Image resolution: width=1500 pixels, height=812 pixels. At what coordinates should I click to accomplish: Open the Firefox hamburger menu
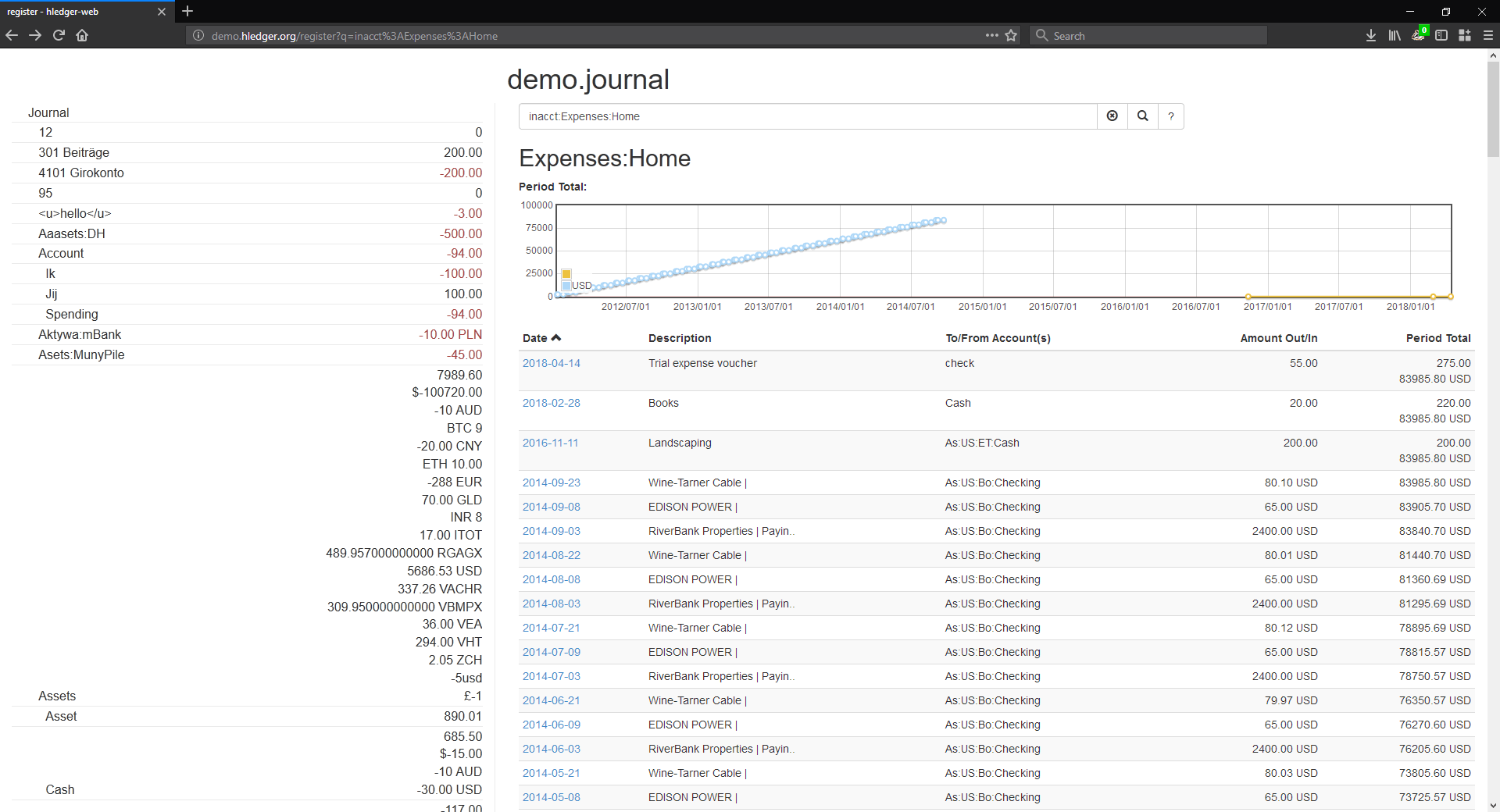coord(1487,36)
